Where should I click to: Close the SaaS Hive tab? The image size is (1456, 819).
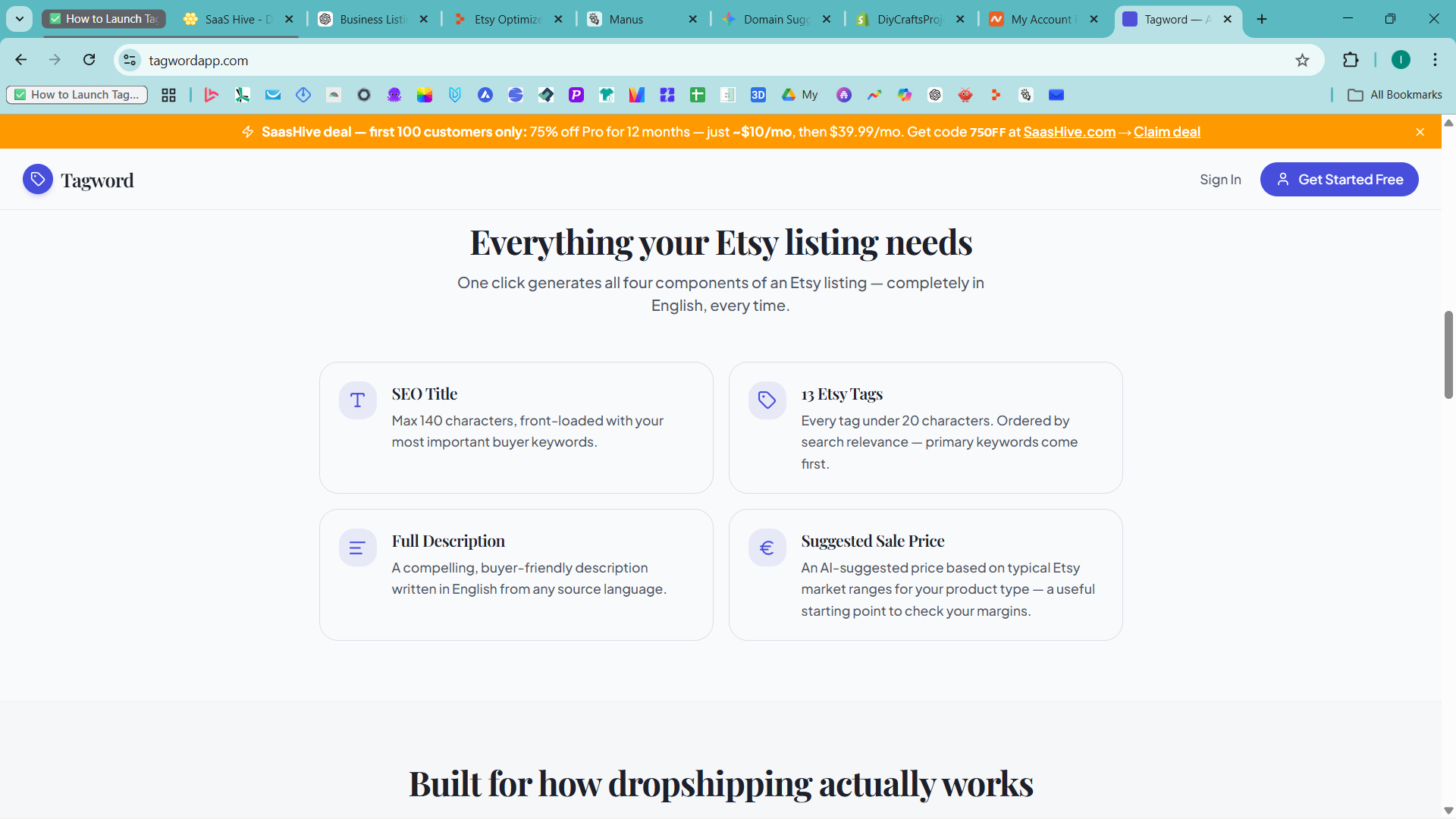tap(289, 19)
